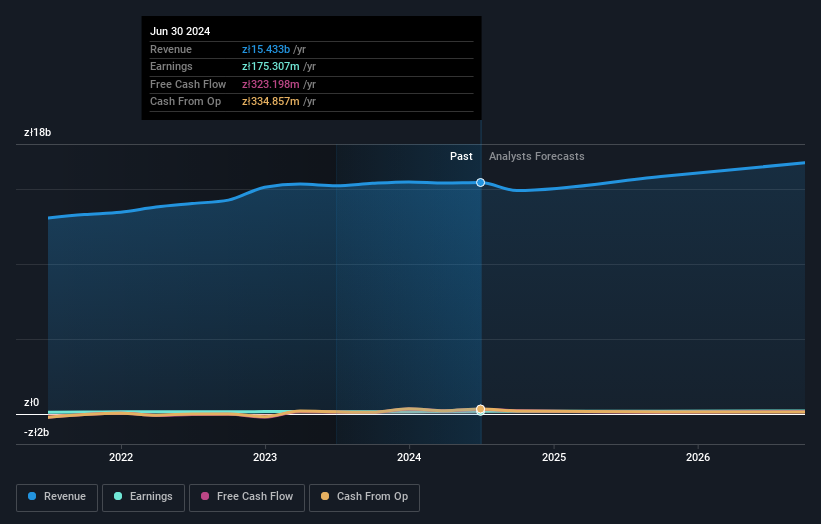Click the Earnings row label in tooltip
Image resolution: width=821 pixels, height=524 pixels.
171,66
